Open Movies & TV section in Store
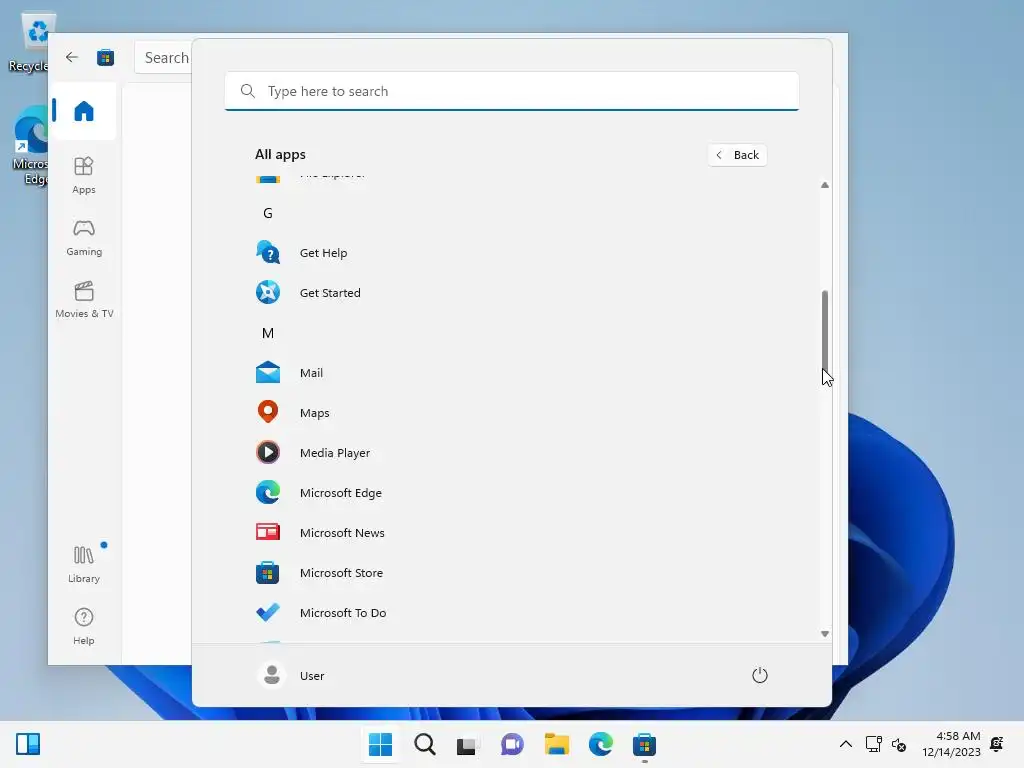 (x=84, y=299)
